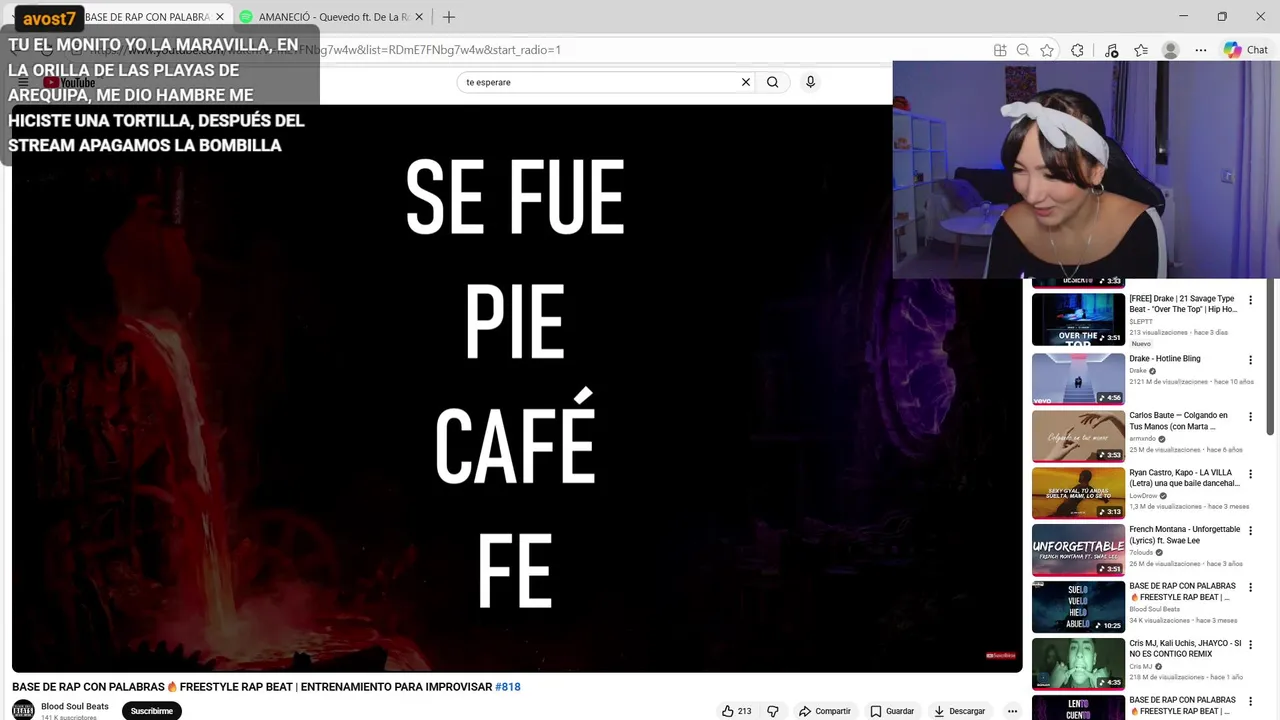Click the SLEPTT channel name
This screenshot has width=1280, height=720.
pyautogui.click(x=1141, y=321)
